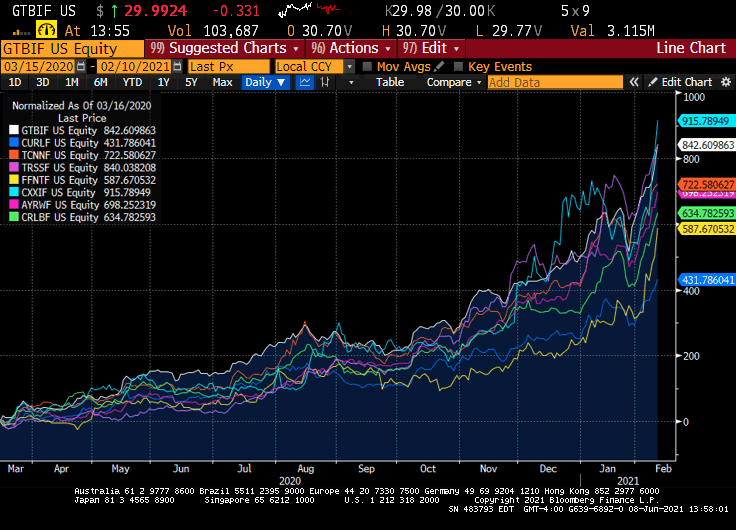Enable the Mov Avgs checkbox
The image size is (736, 530).
(x=367, y=66)
